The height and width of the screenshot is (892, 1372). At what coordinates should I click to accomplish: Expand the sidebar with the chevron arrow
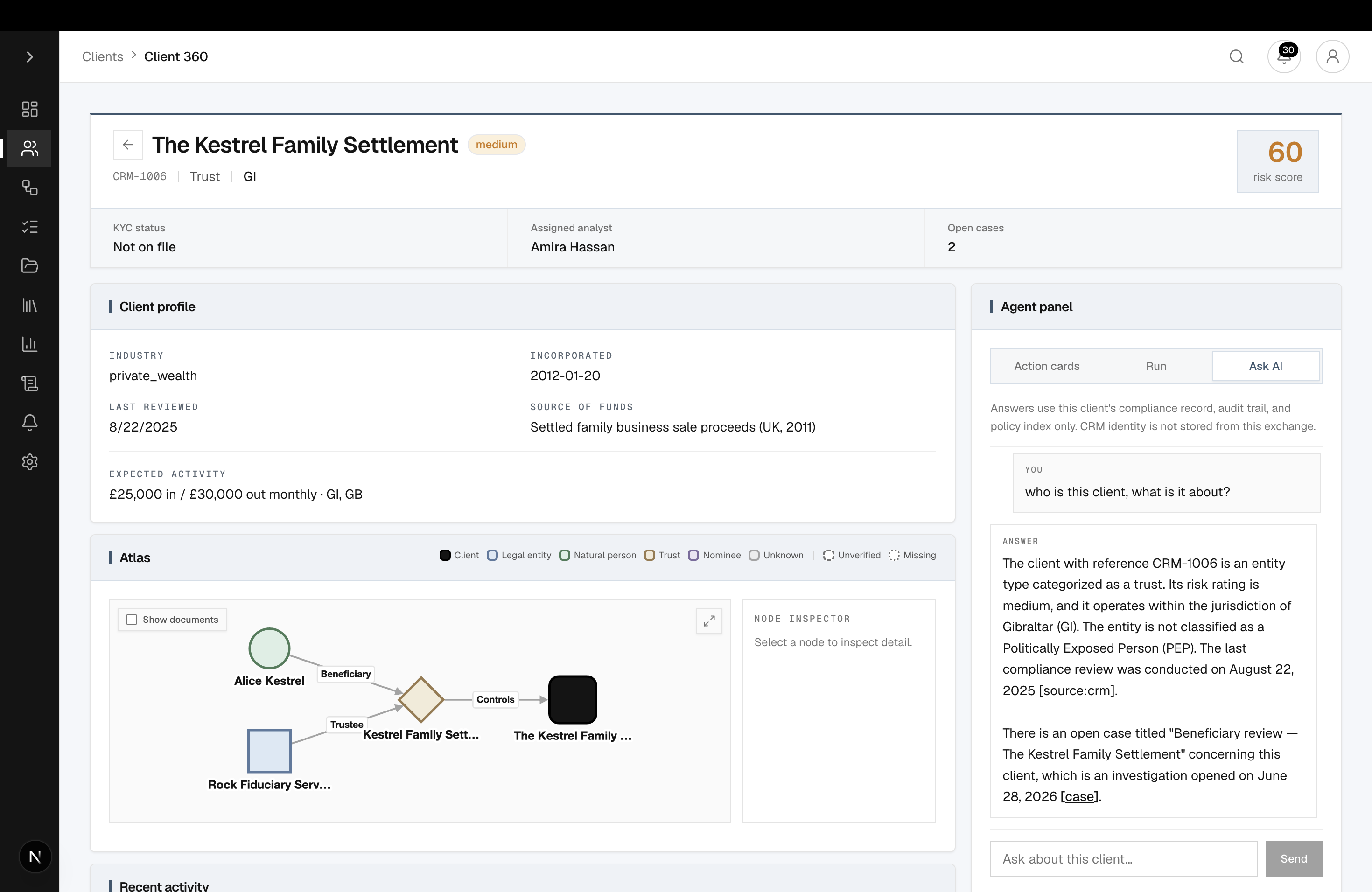(x=29, y=56)
